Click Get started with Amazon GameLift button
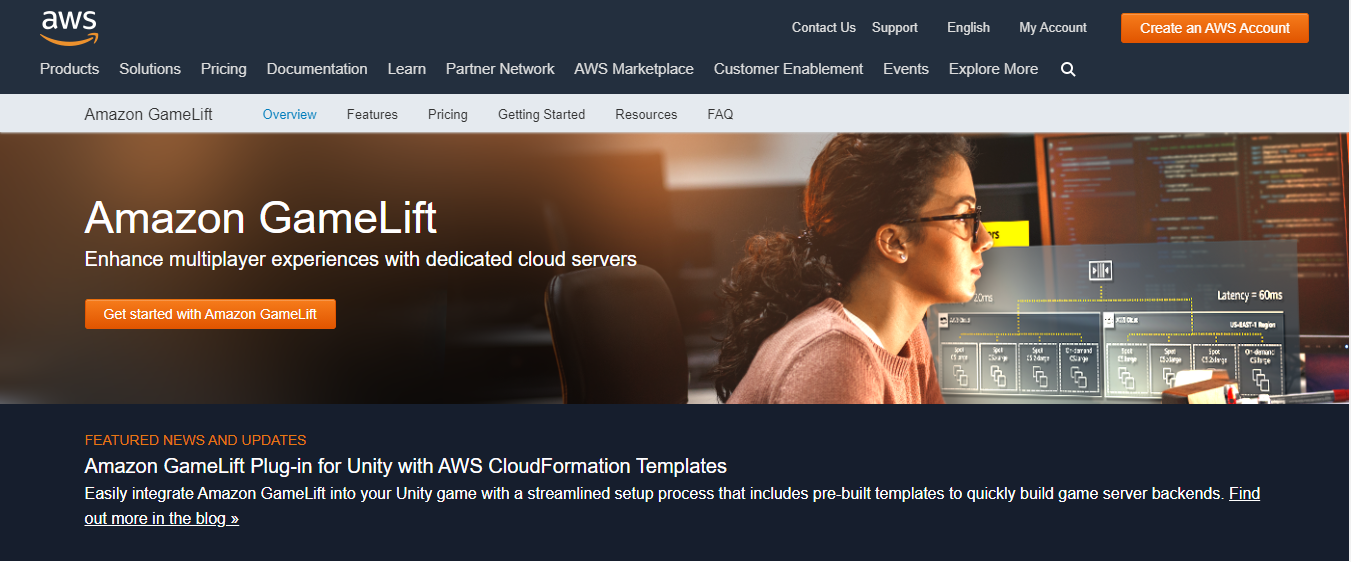This screenshot has height=562, width=1351. (x=210, y=314)
